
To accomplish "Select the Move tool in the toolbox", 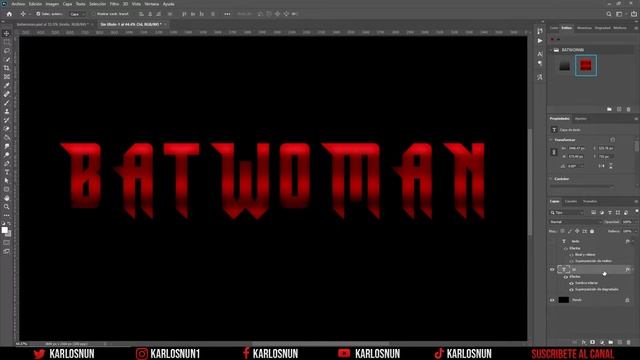I will (x=7, y=33).
